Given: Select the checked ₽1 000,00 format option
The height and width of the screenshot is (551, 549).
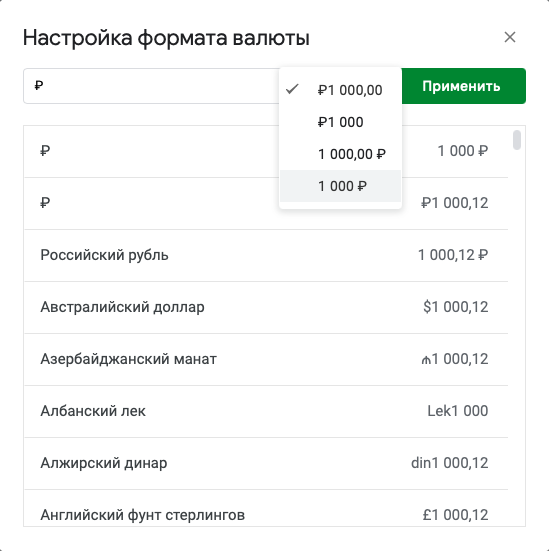Looking at the screenshot, I should pyautogui.click(x=340, y=90).
